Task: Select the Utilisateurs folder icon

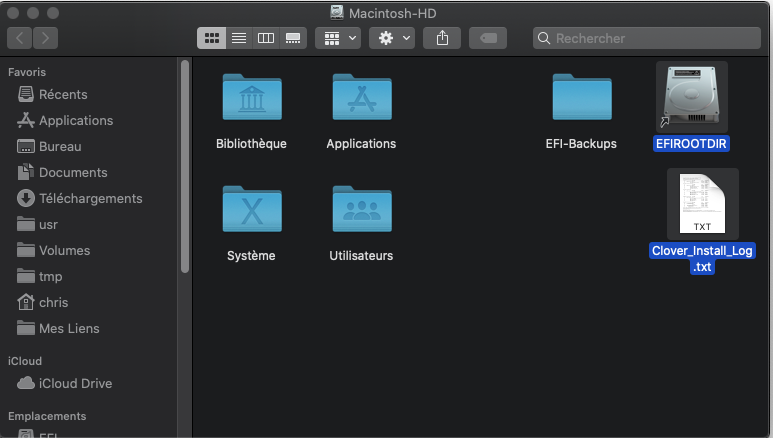Action: (362, 209)
